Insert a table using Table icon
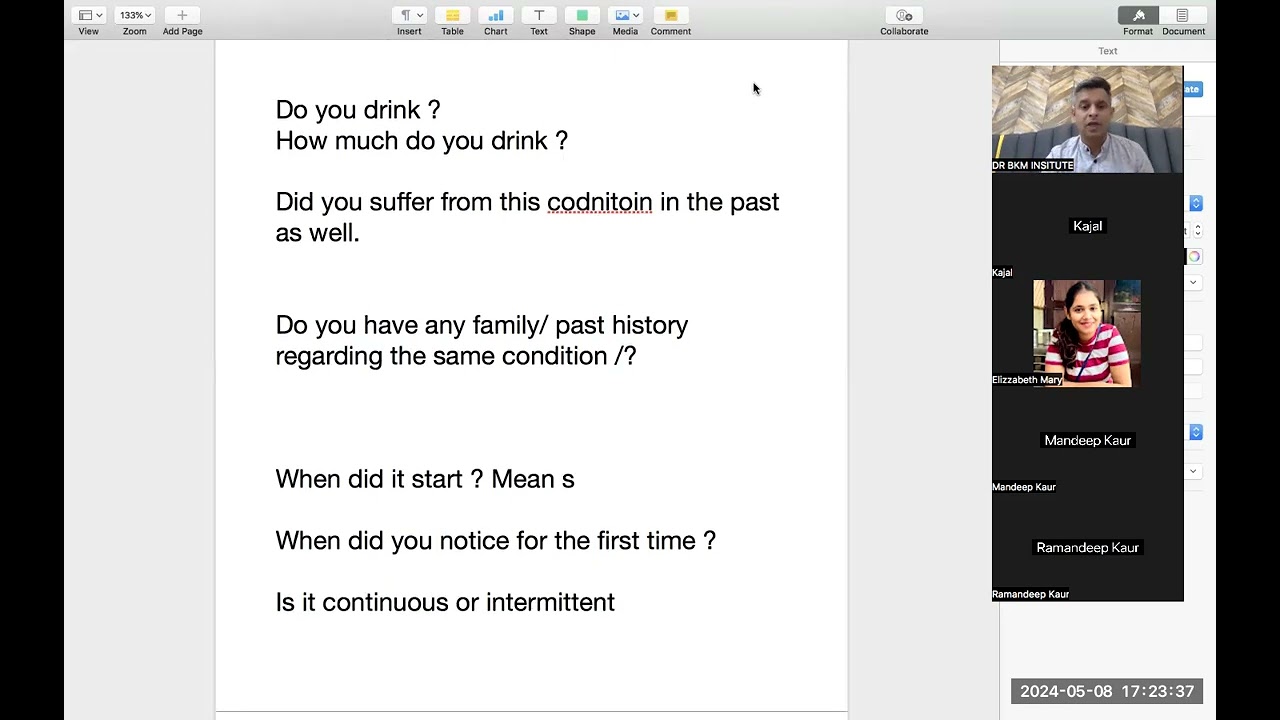 point(452,15)
